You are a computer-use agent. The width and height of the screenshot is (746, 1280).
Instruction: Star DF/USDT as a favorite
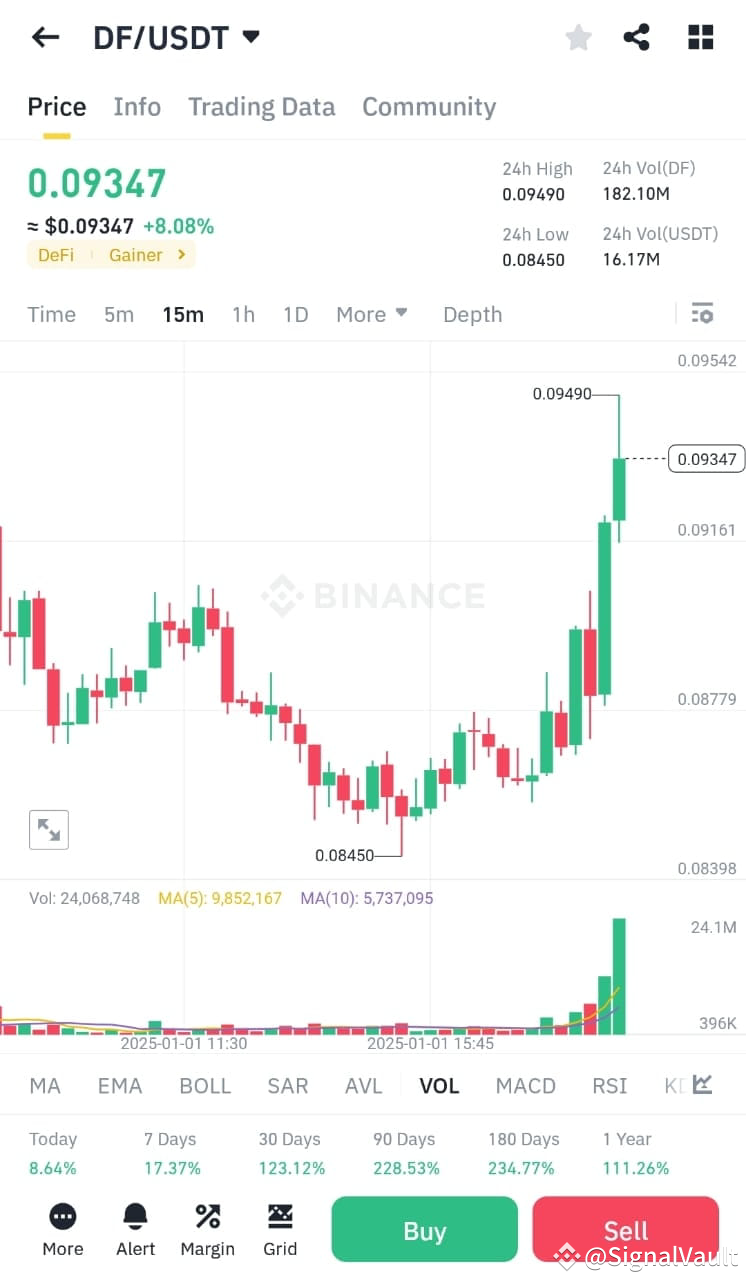(578, 37)
